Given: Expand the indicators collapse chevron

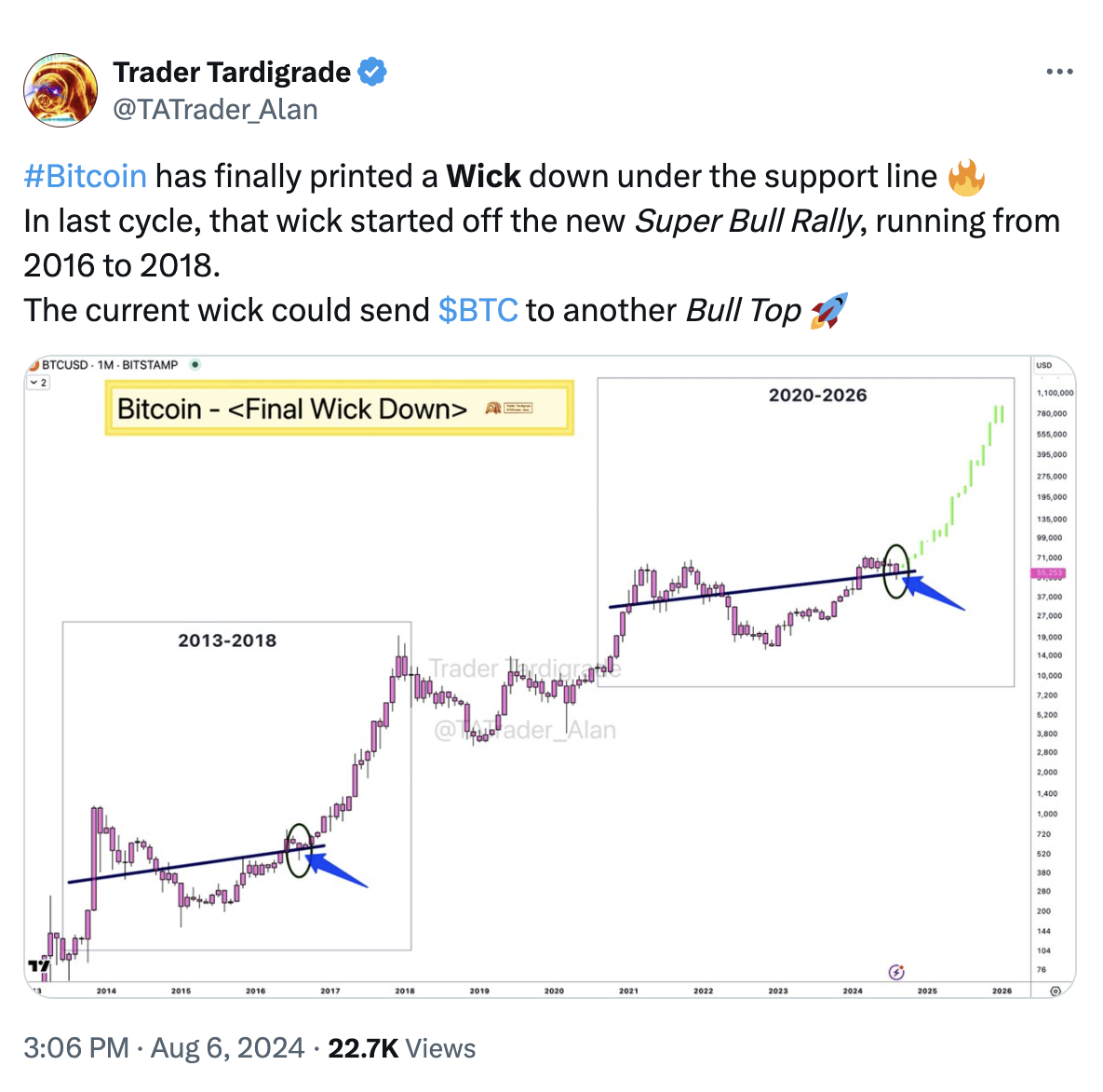Looking at the screenshot, I should coord(38,383).
